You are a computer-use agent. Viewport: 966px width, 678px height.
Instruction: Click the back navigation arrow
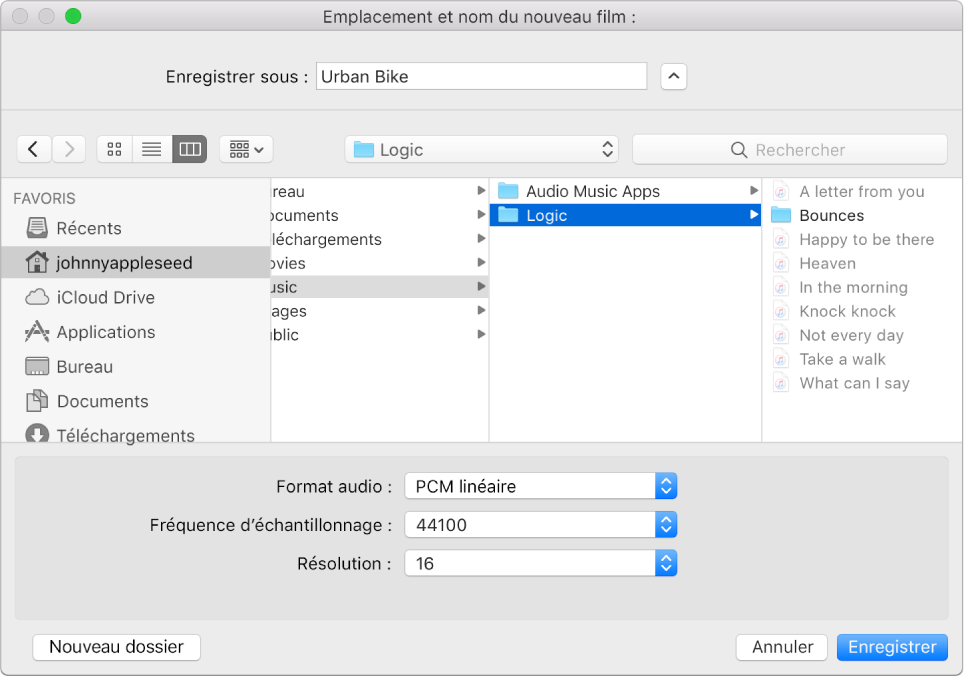(x=33, y=150)
